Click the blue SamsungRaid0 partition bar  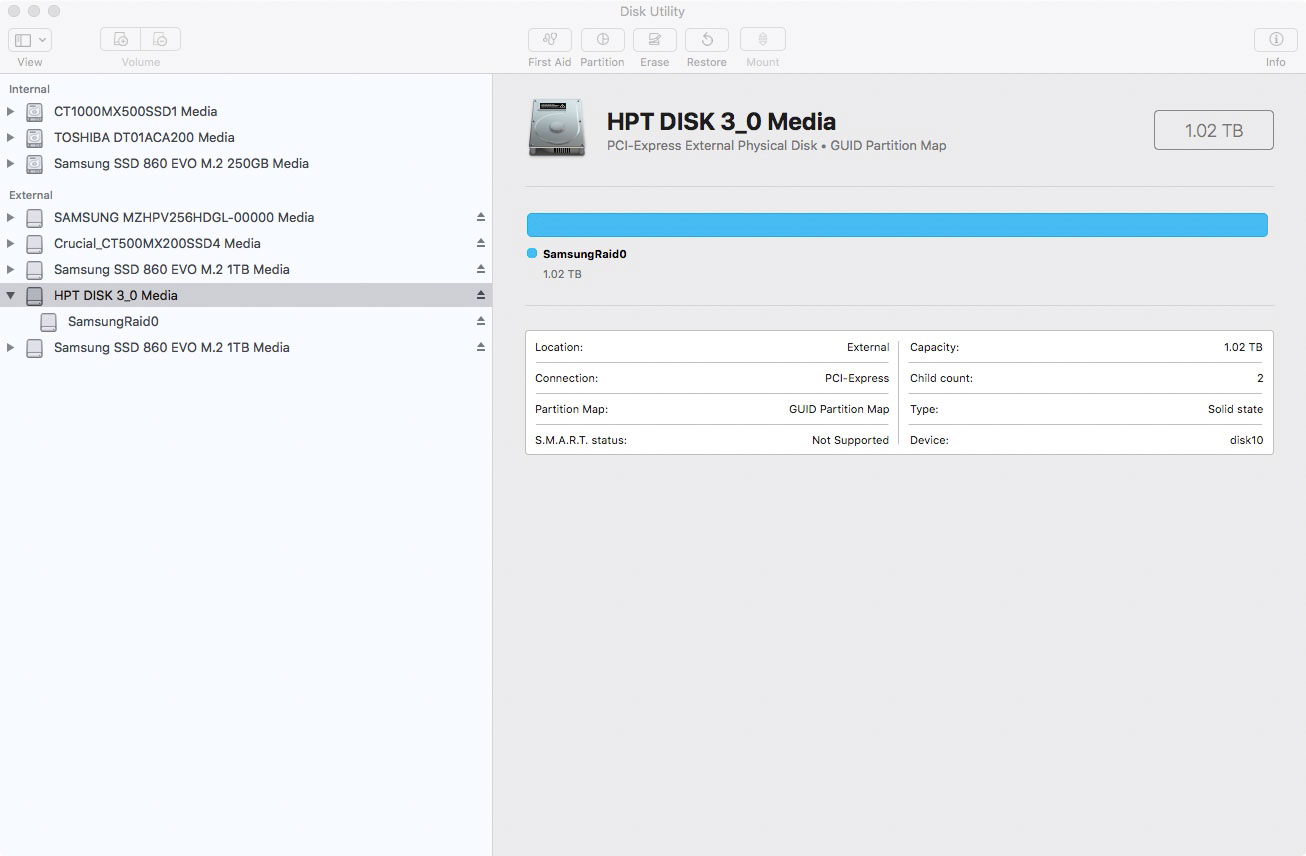[897, 225]
